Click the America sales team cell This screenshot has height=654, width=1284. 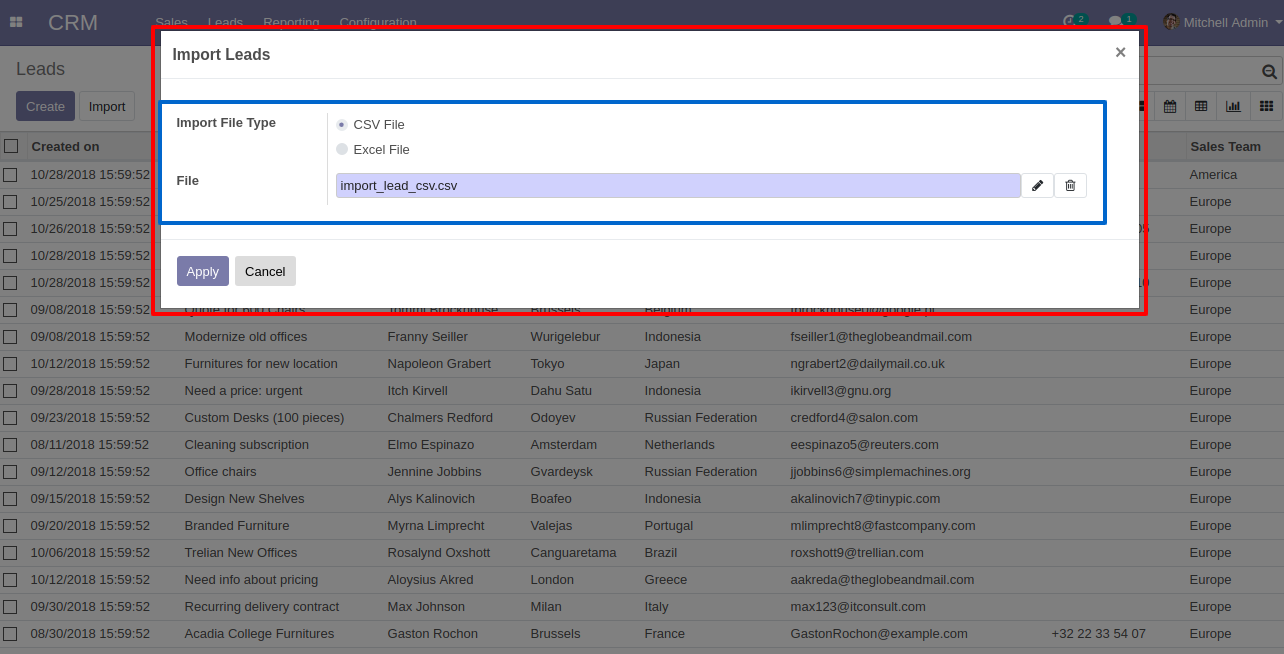pos(1213,175)
